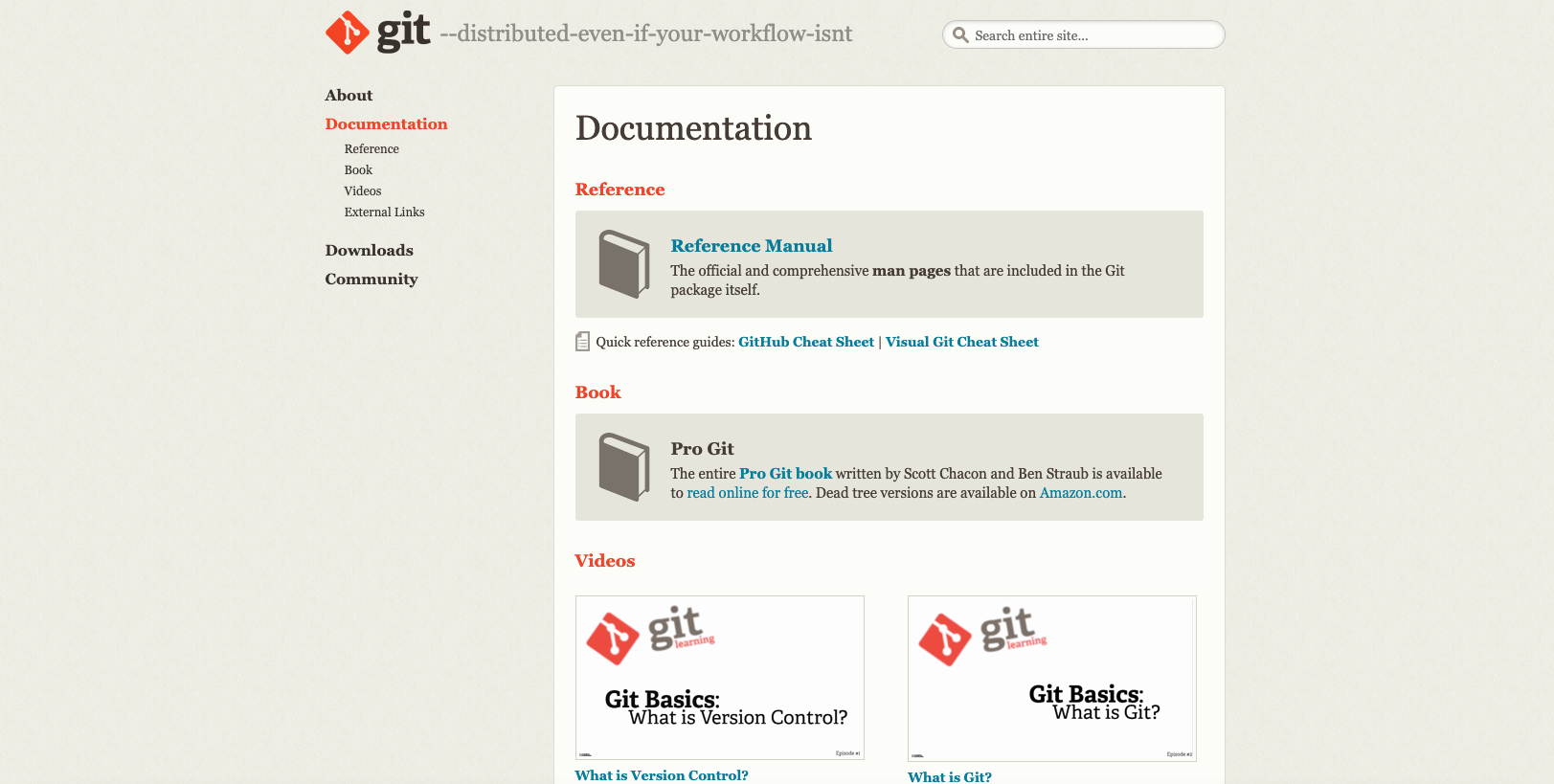Open the Pro Git book link
1554x784 pixels.
(x=785, y=474)
